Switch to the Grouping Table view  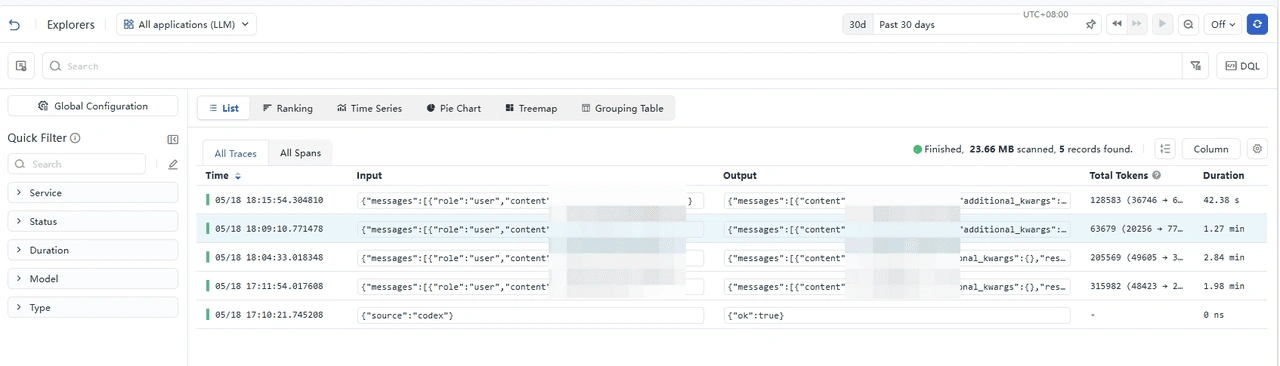pyautogui.click(x=622, y=108)
